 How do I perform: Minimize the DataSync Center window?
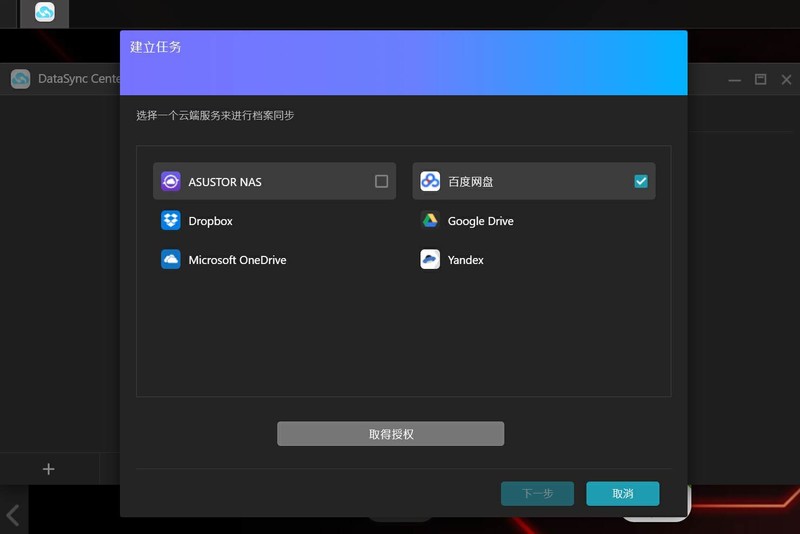pyautogui.click(x=734, y=80)
